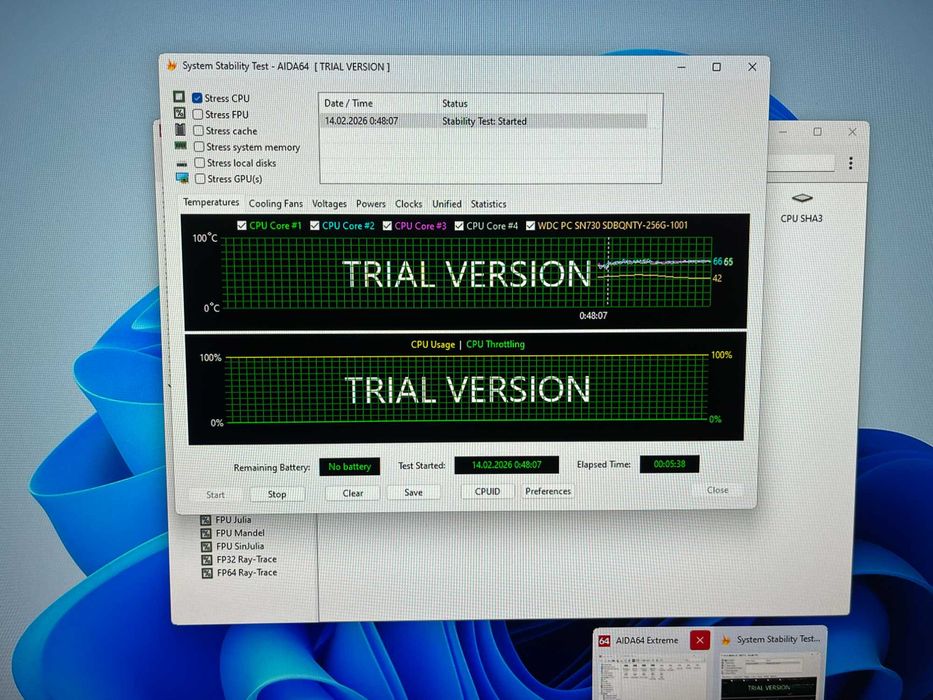Toggle WDC PC SN730 graph checkbox
The image size is (933, 700).
click(x=530, y=226)
